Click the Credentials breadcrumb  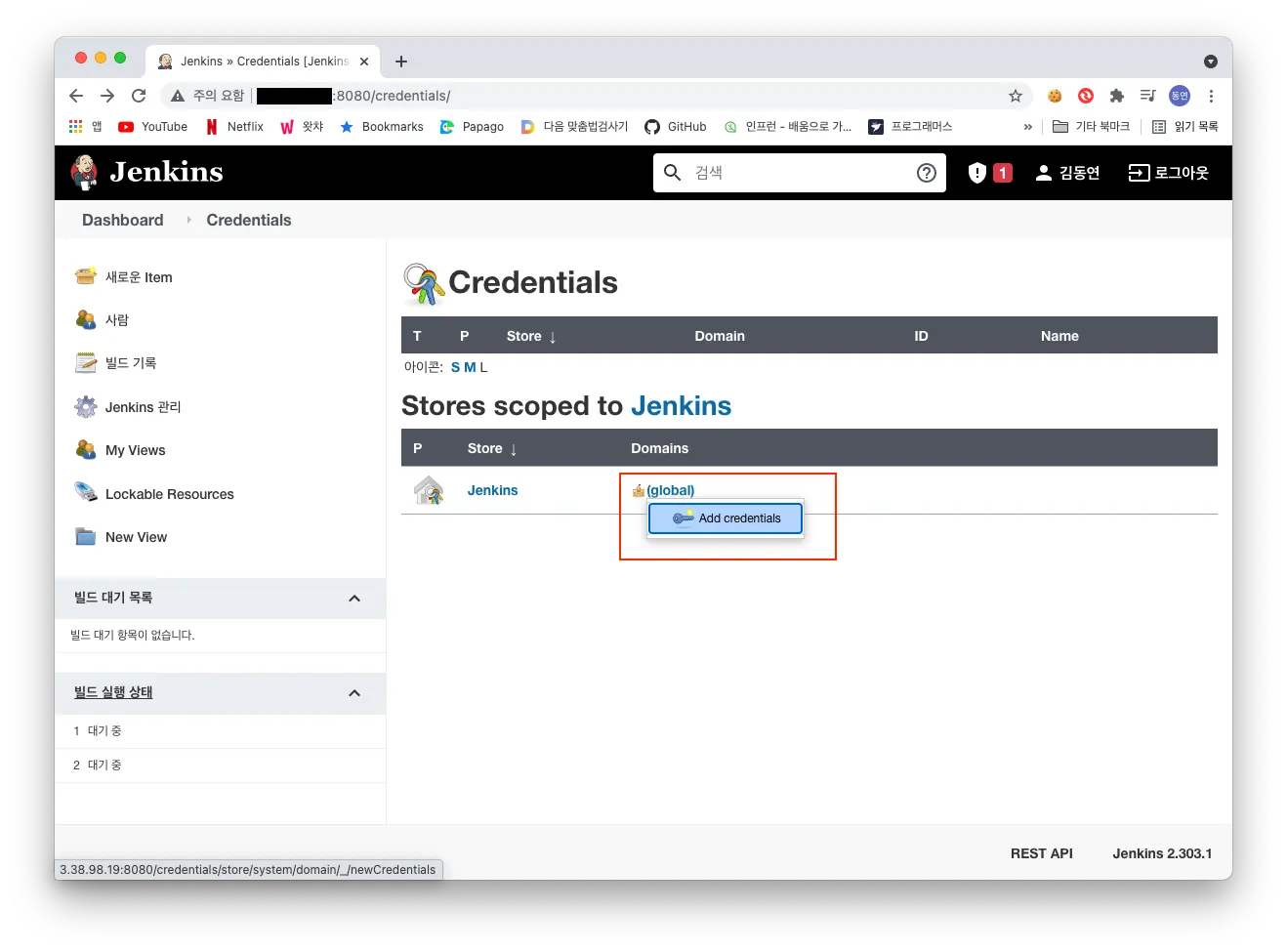[x=249, y=220]
